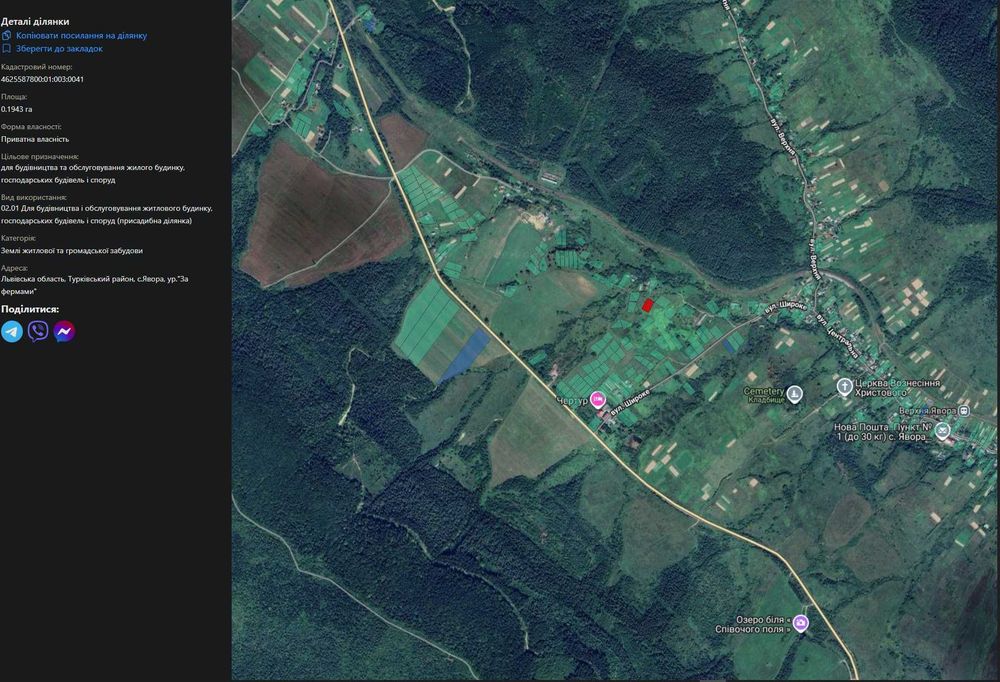Click the Деталі ділянки heading
1000x682 pixels.
click(35, 22)
